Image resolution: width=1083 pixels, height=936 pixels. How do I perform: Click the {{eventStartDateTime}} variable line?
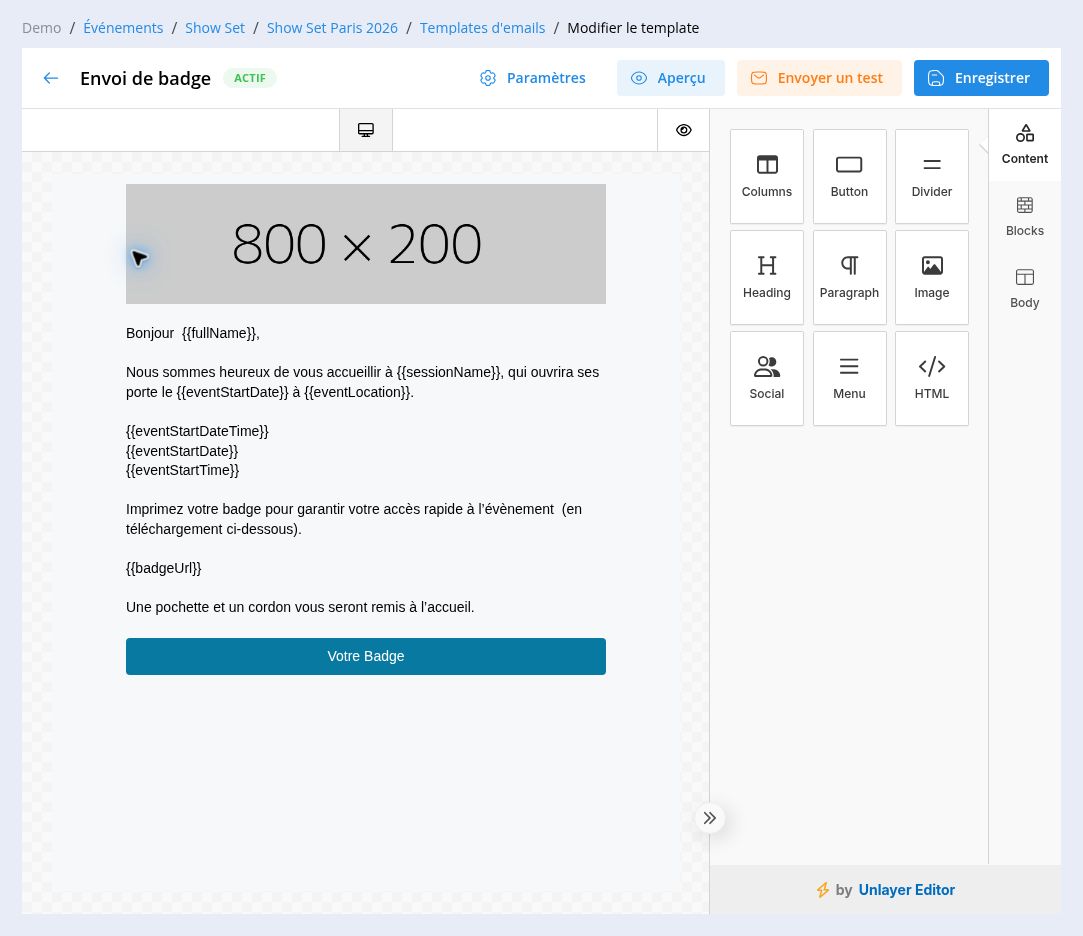(197, 431)
